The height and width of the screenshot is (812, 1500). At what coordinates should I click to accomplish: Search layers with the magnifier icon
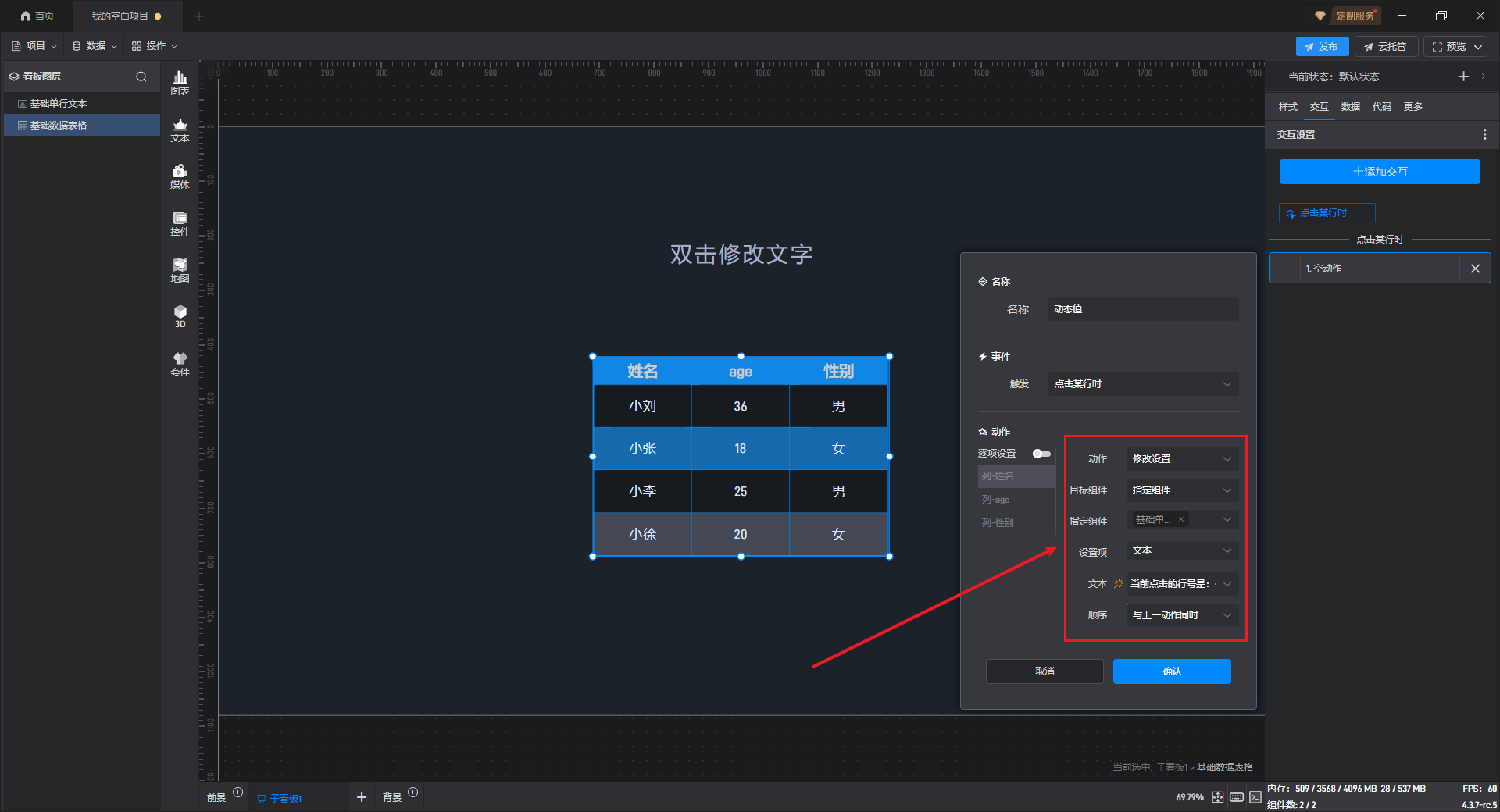141,77
